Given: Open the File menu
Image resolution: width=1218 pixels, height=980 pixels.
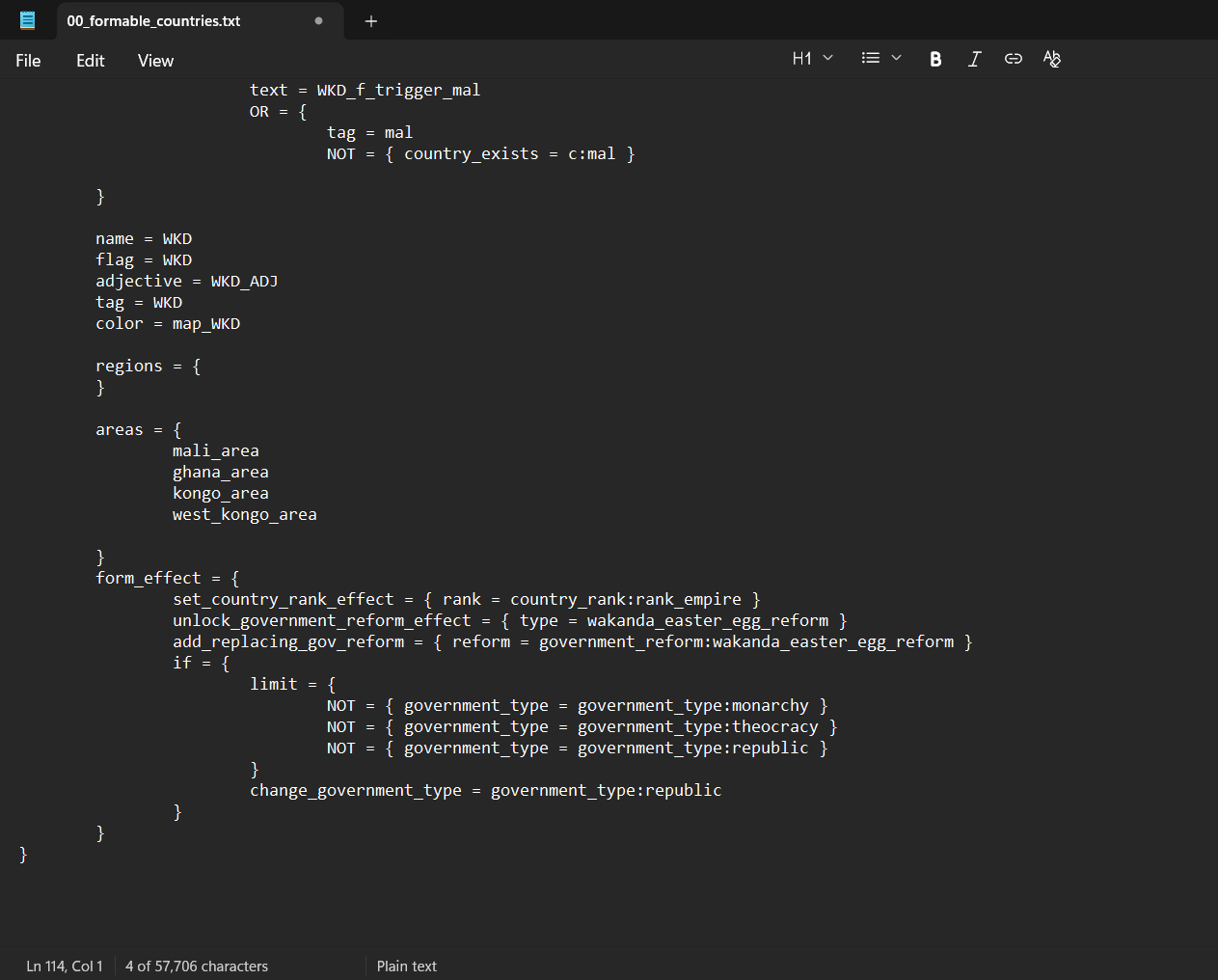Looking at the screenshot, I should [x=28, y=61].
